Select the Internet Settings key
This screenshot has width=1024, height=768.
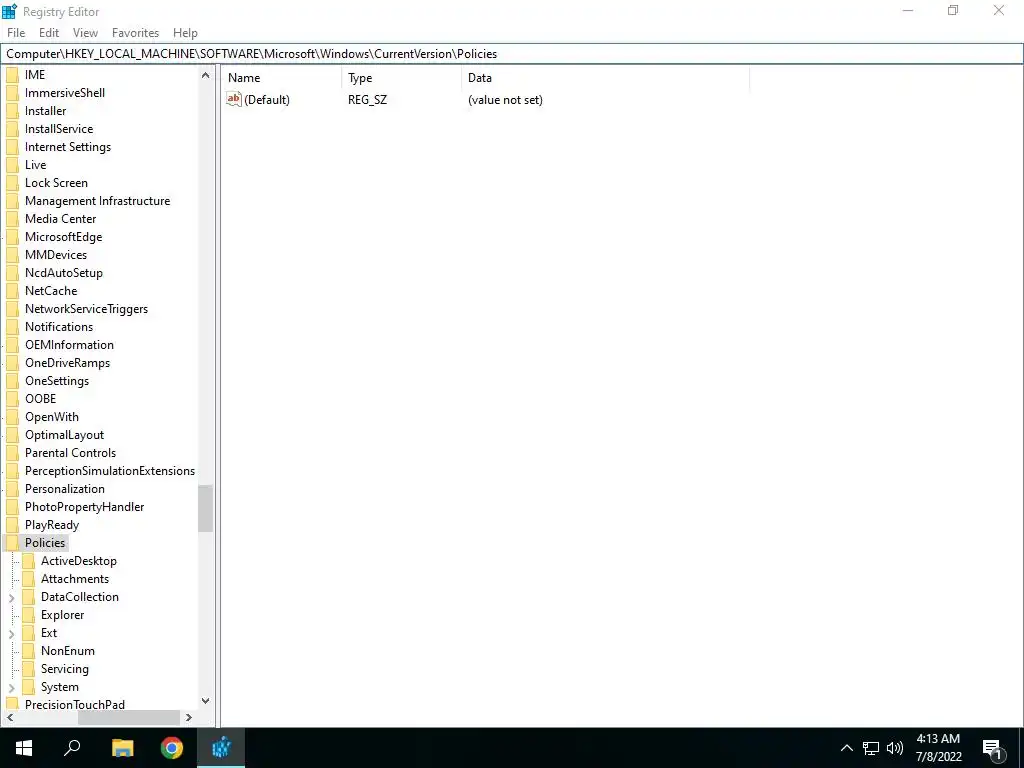coord(68,147)
